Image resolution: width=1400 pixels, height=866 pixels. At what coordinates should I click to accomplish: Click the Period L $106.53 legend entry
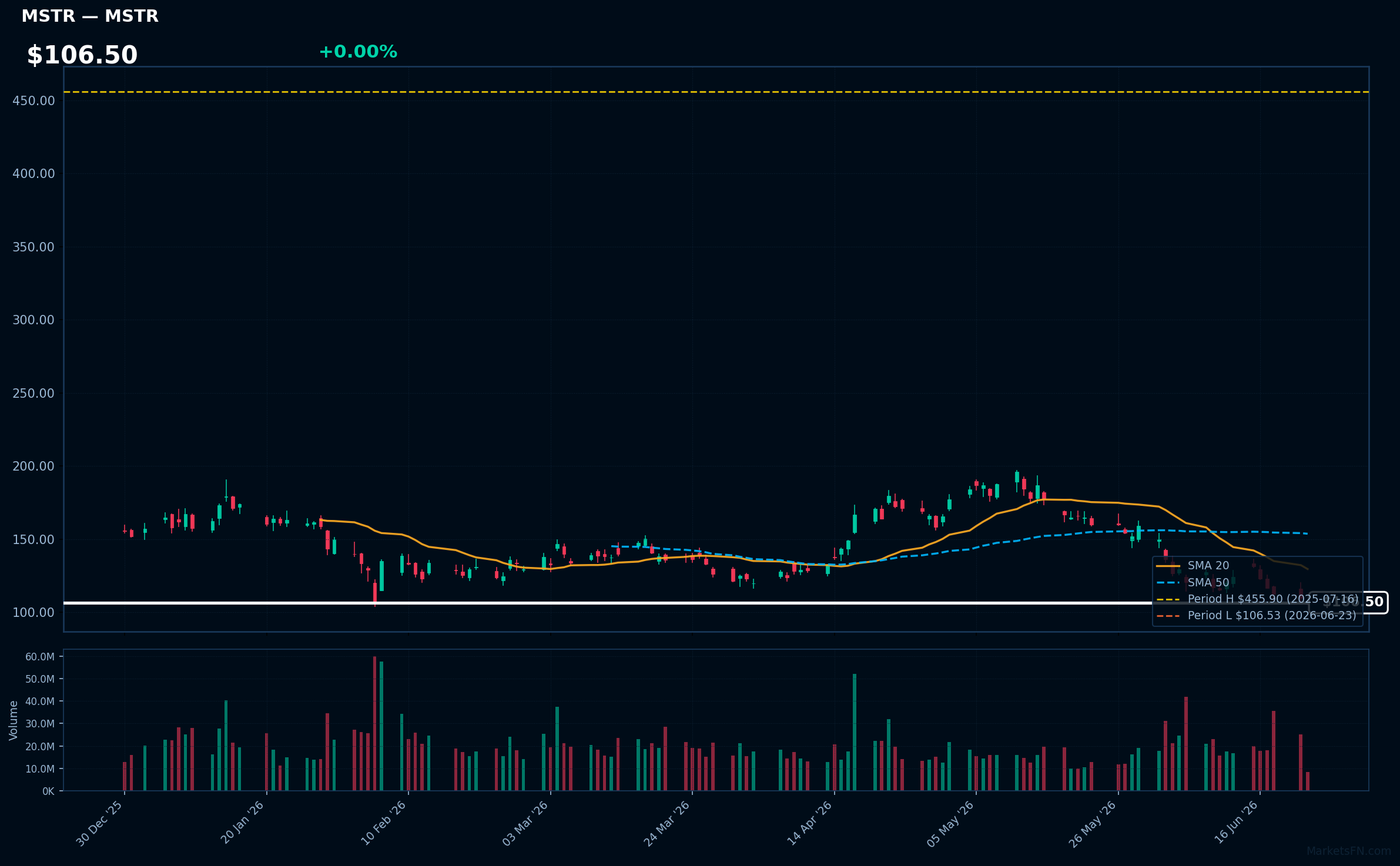point(1256,616)
